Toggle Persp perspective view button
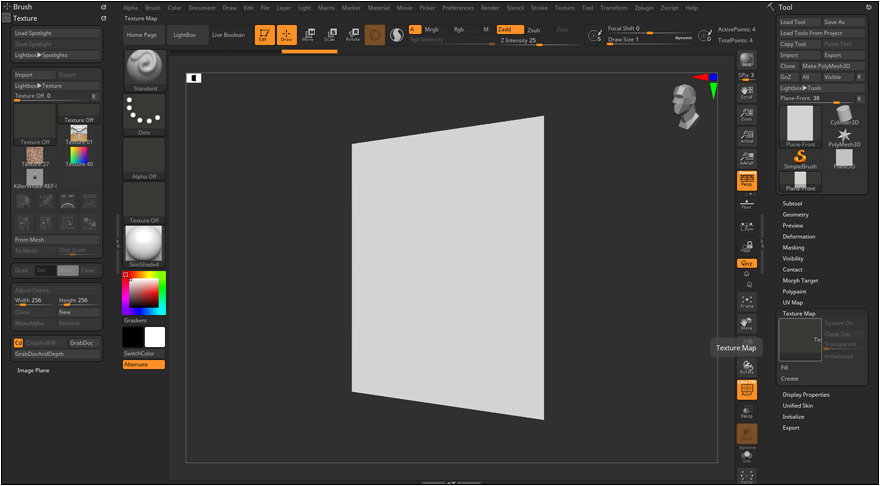 tap(747, 180)
